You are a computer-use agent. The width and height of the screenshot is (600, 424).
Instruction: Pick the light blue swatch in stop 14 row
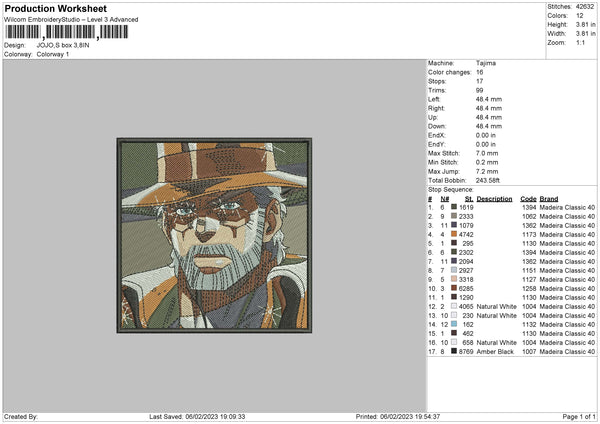(x=454, y=324)
